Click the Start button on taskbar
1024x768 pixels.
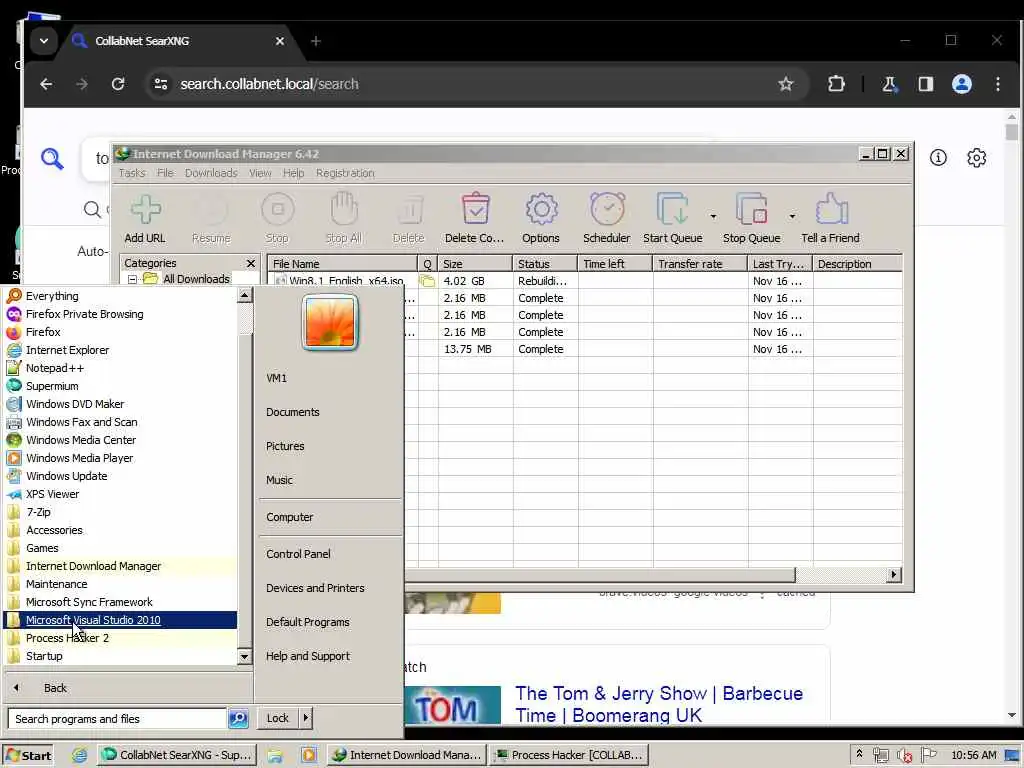point(28,755)
